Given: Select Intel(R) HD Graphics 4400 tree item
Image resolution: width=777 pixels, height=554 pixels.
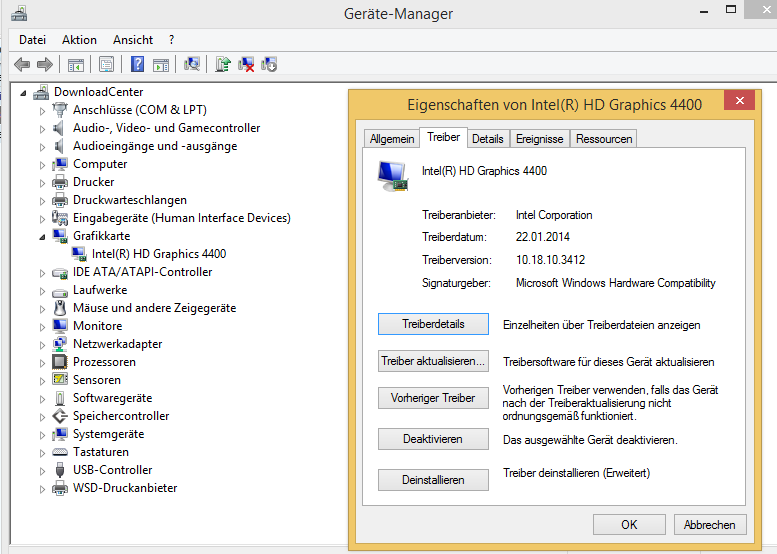Looking at the screenshot, I should point(159,254).
